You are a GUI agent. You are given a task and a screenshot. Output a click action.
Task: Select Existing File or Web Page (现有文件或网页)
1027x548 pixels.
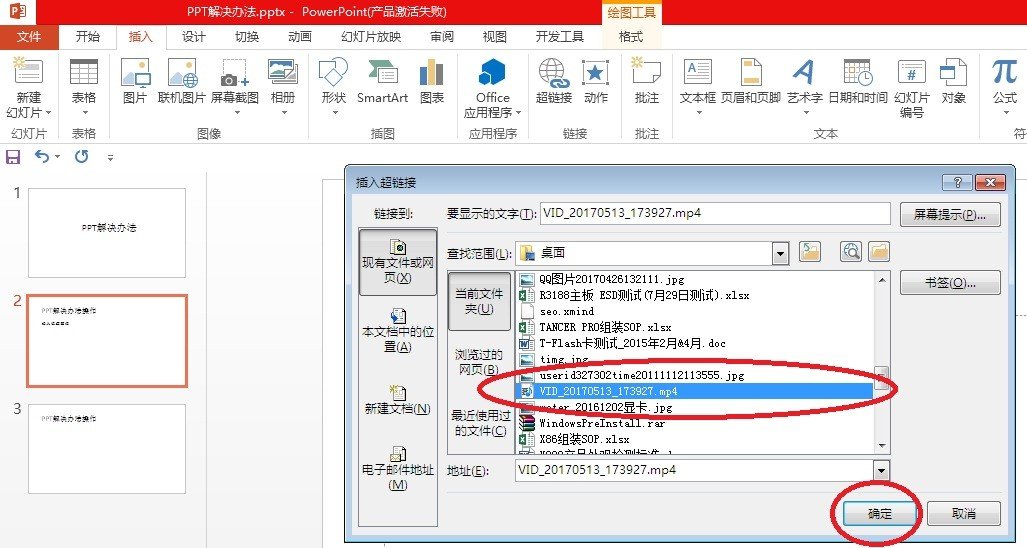click(x=398, y=261)
